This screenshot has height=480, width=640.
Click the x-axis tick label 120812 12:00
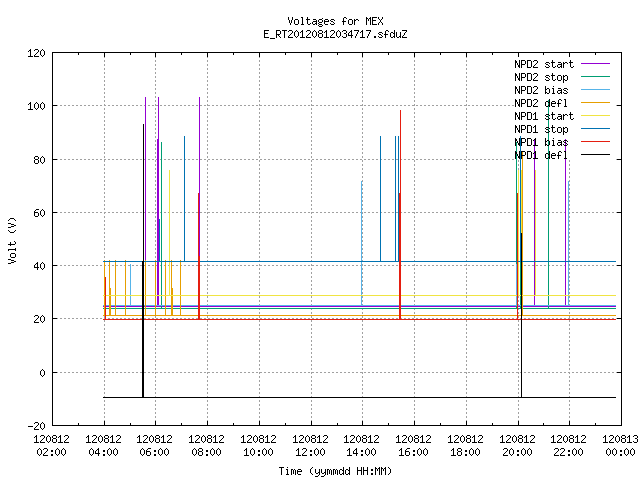click(x=310, y=445)
